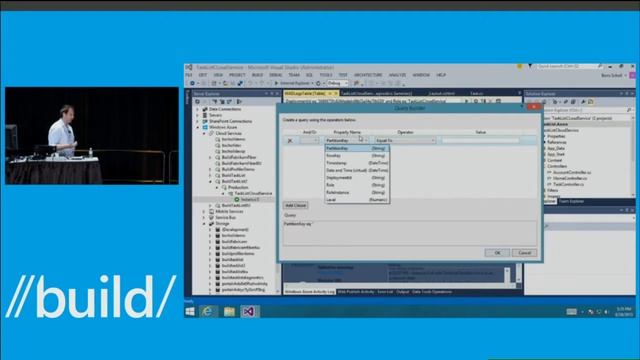This screenshot has height=360, width=640.
Task: Open the DEBUG menu
Action: (x=276, y=75)
